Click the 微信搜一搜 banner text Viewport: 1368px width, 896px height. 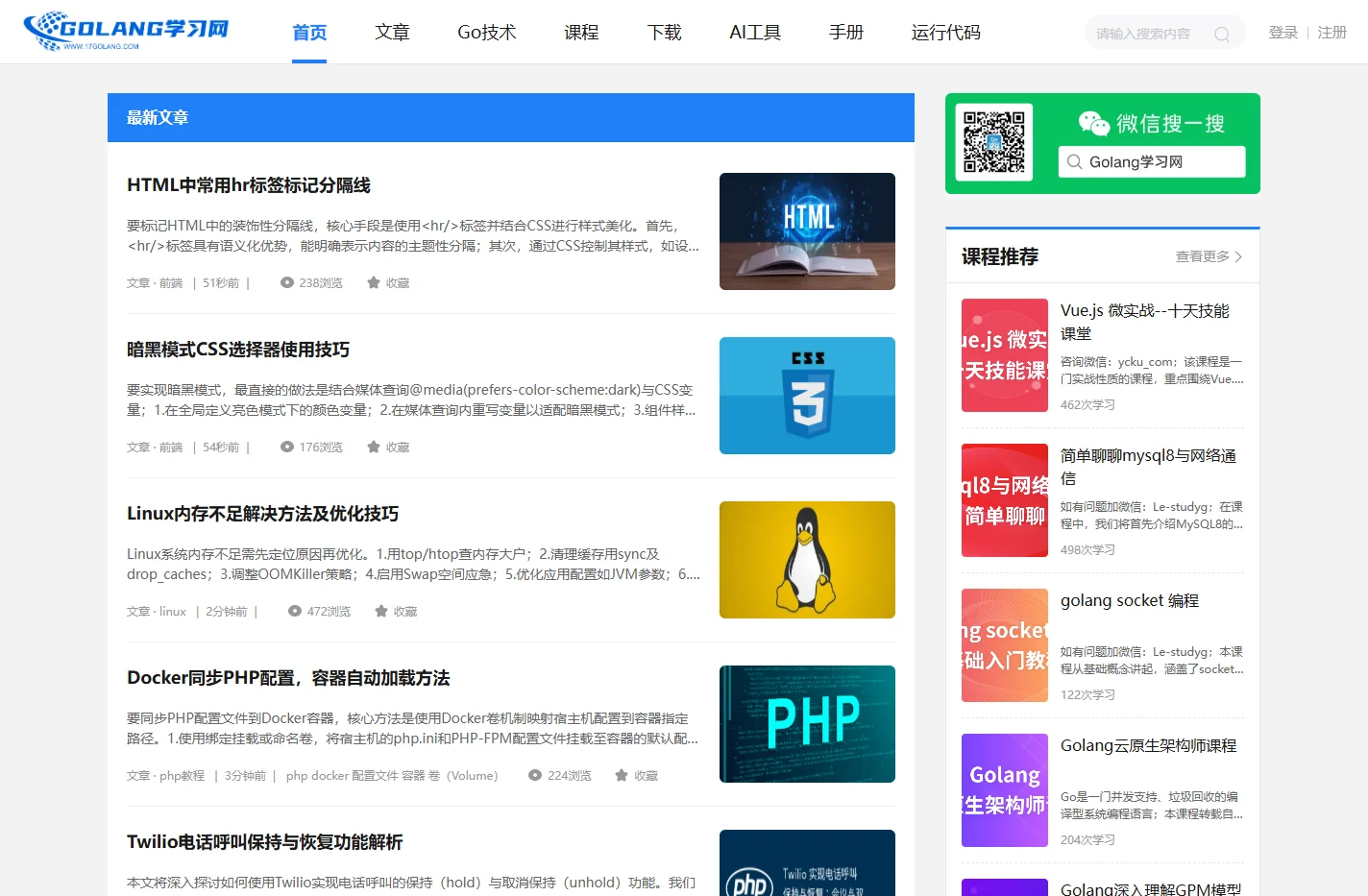click(x=1170, y=123)
